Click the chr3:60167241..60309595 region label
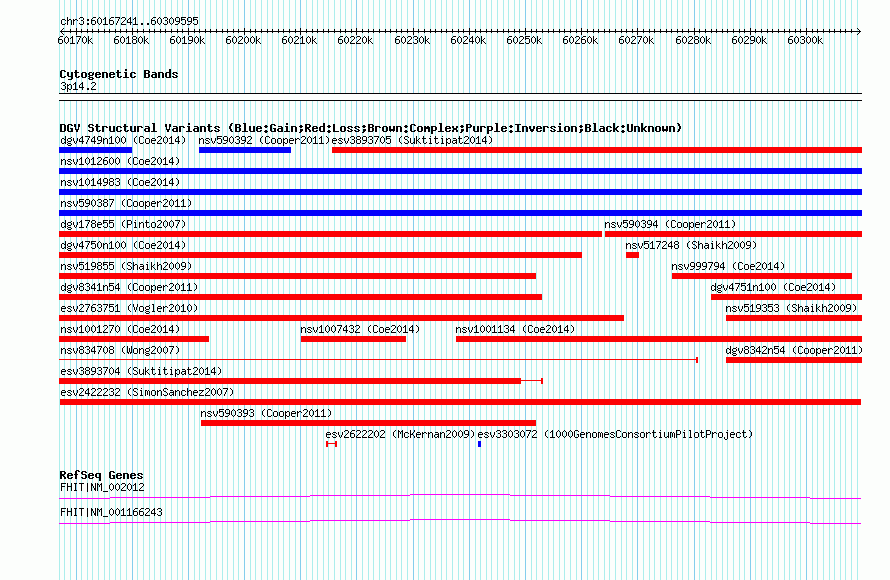Image resolution: width=890 pixels, height=580 pixels. [x=129, y=21]
